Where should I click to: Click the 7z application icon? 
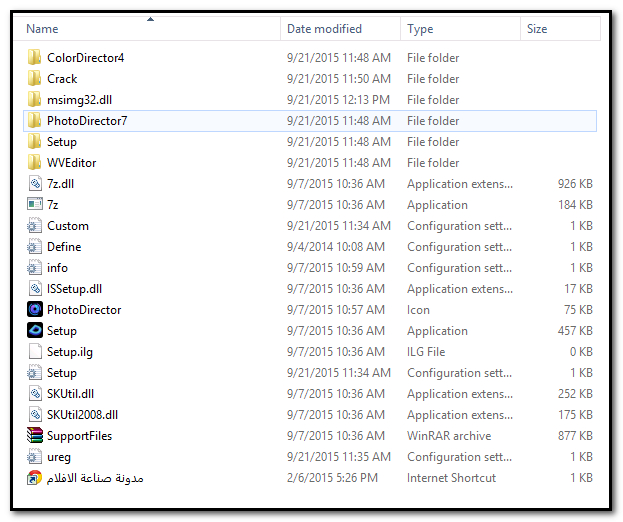click(x=35, y=205)
